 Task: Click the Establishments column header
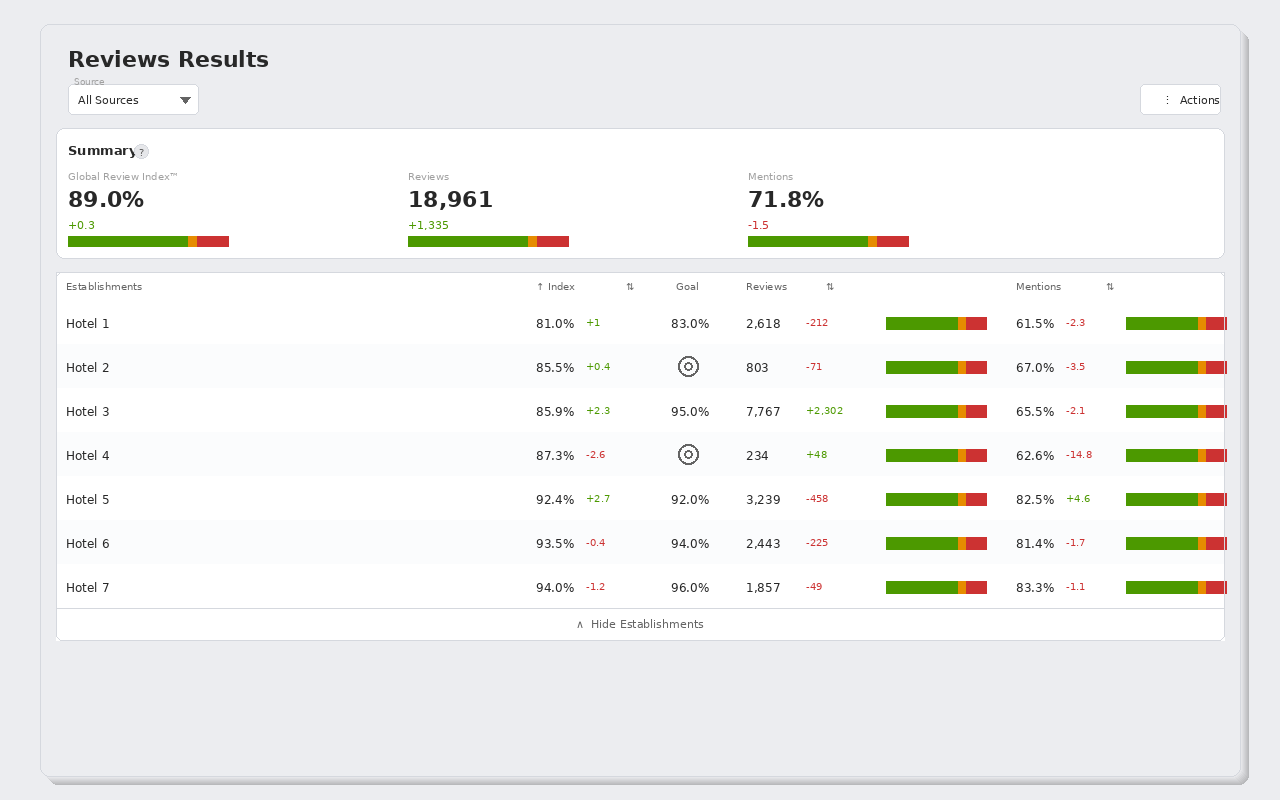pyautogui.click(x=104, y=287)
